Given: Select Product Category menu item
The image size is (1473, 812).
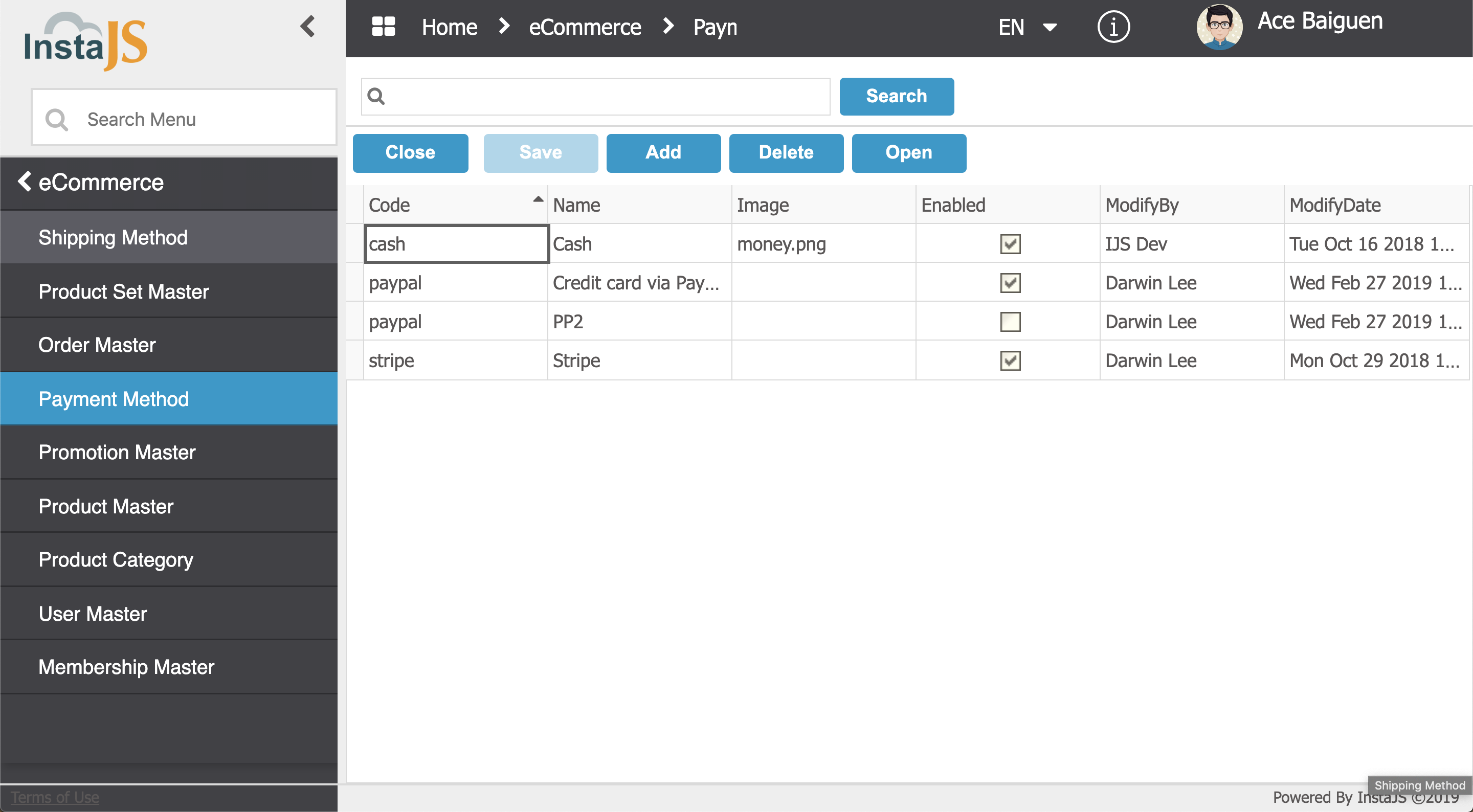Looking at the screenshot, I should (x=116, y=559).
